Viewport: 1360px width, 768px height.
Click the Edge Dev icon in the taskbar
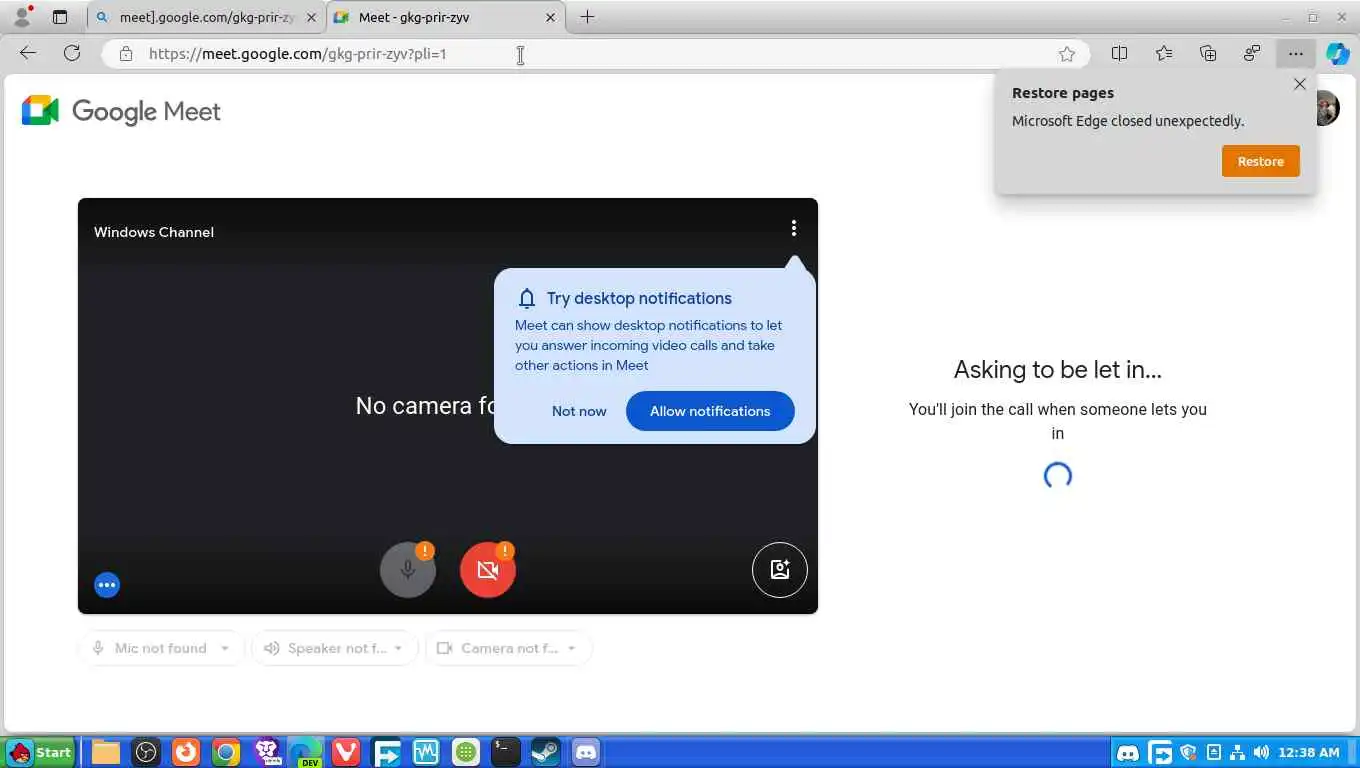click(x=306, y=752)
